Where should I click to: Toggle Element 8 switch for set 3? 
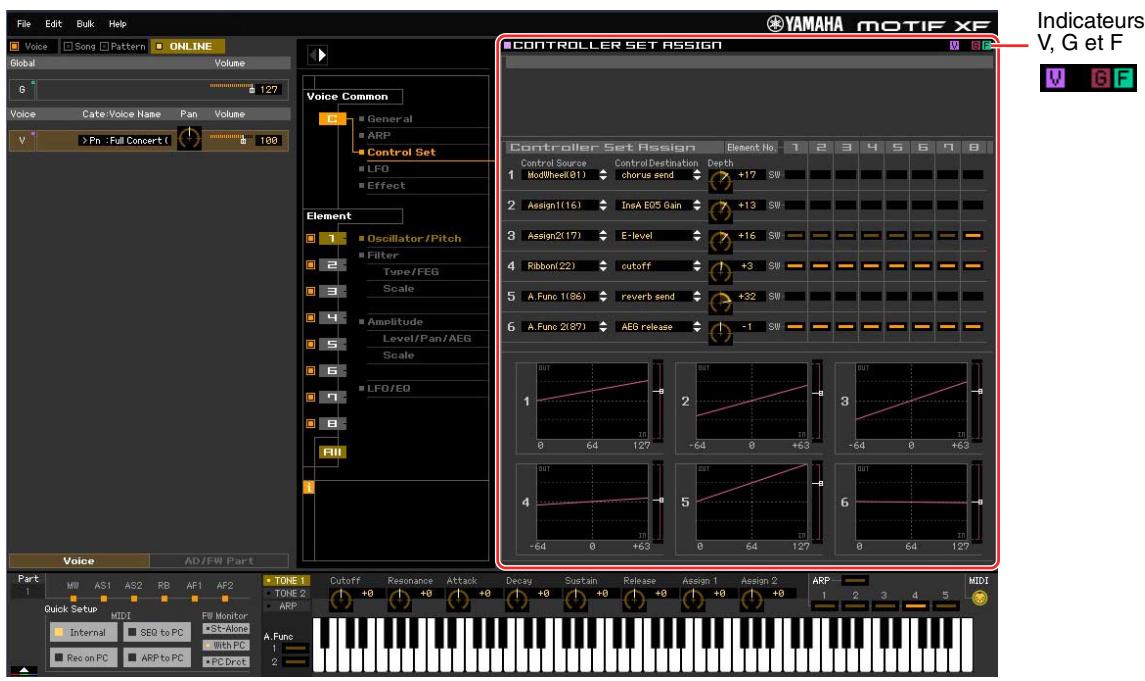[973, 236]
